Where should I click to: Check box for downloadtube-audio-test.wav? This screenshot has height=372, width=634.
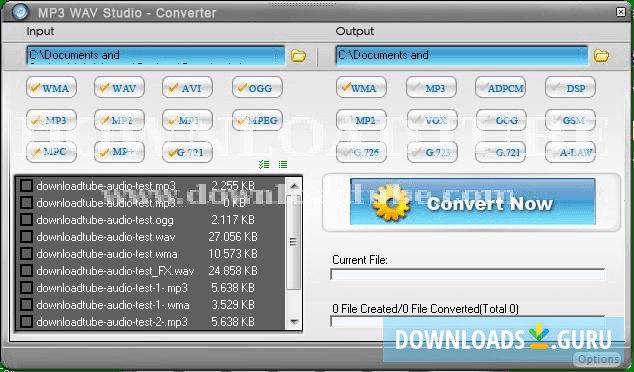(x=26, y=237)
